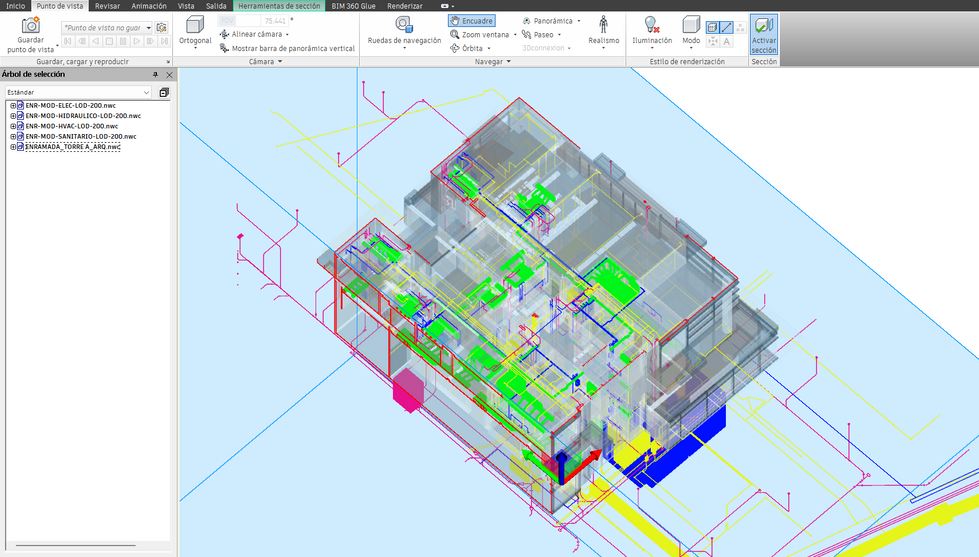The image size is (979, 557).
Task: Open Ruedas de navegación wheel icon
Action: [404, 24]
